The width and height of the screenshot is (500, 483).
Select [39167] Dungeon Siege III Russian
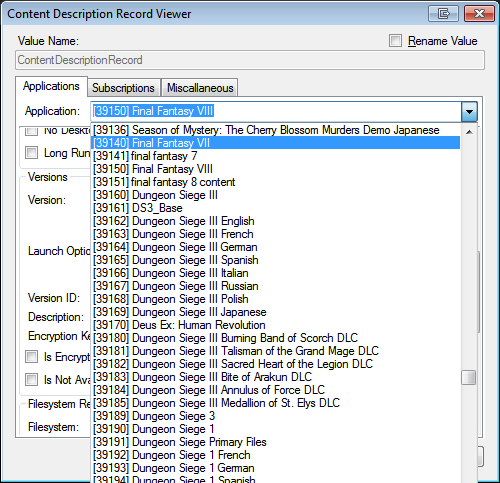(276, 286)
